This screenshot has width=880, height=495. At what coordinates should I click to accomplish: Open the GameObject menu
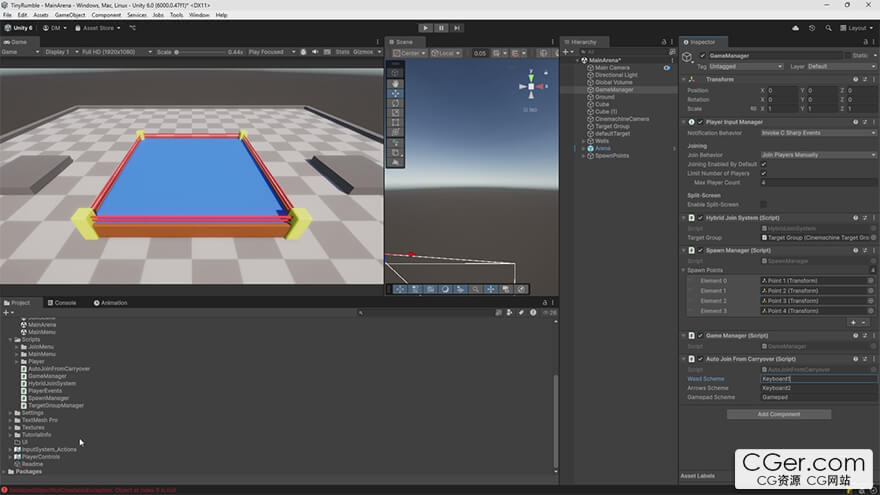pos(70,15)
